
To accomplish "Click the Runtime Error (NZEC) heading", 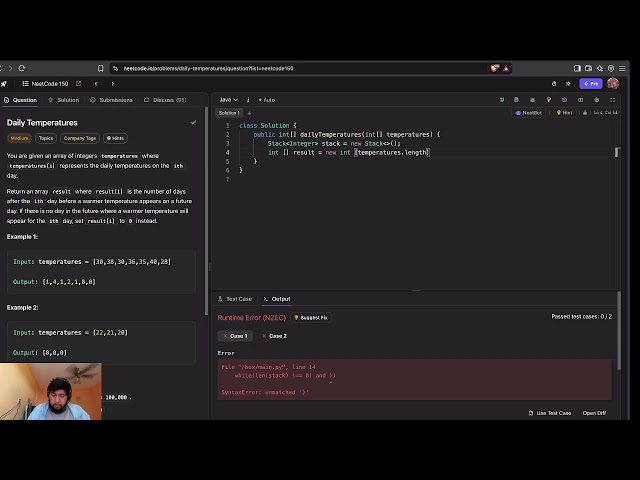I will pos(251,318).
